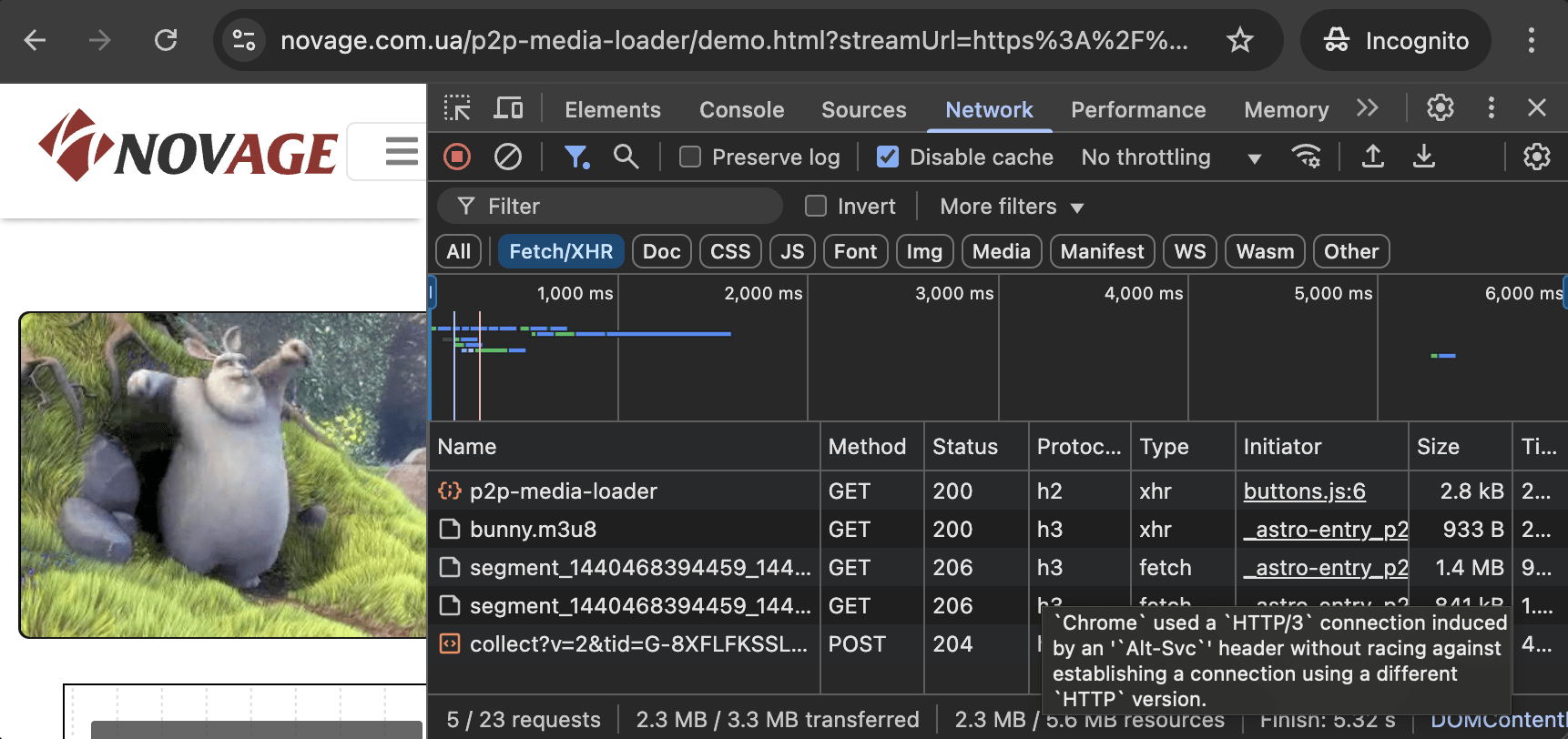Uncheck Disable cache checkbox
1568x739 pixels.
pyautogui.click(x=888, y=157)
